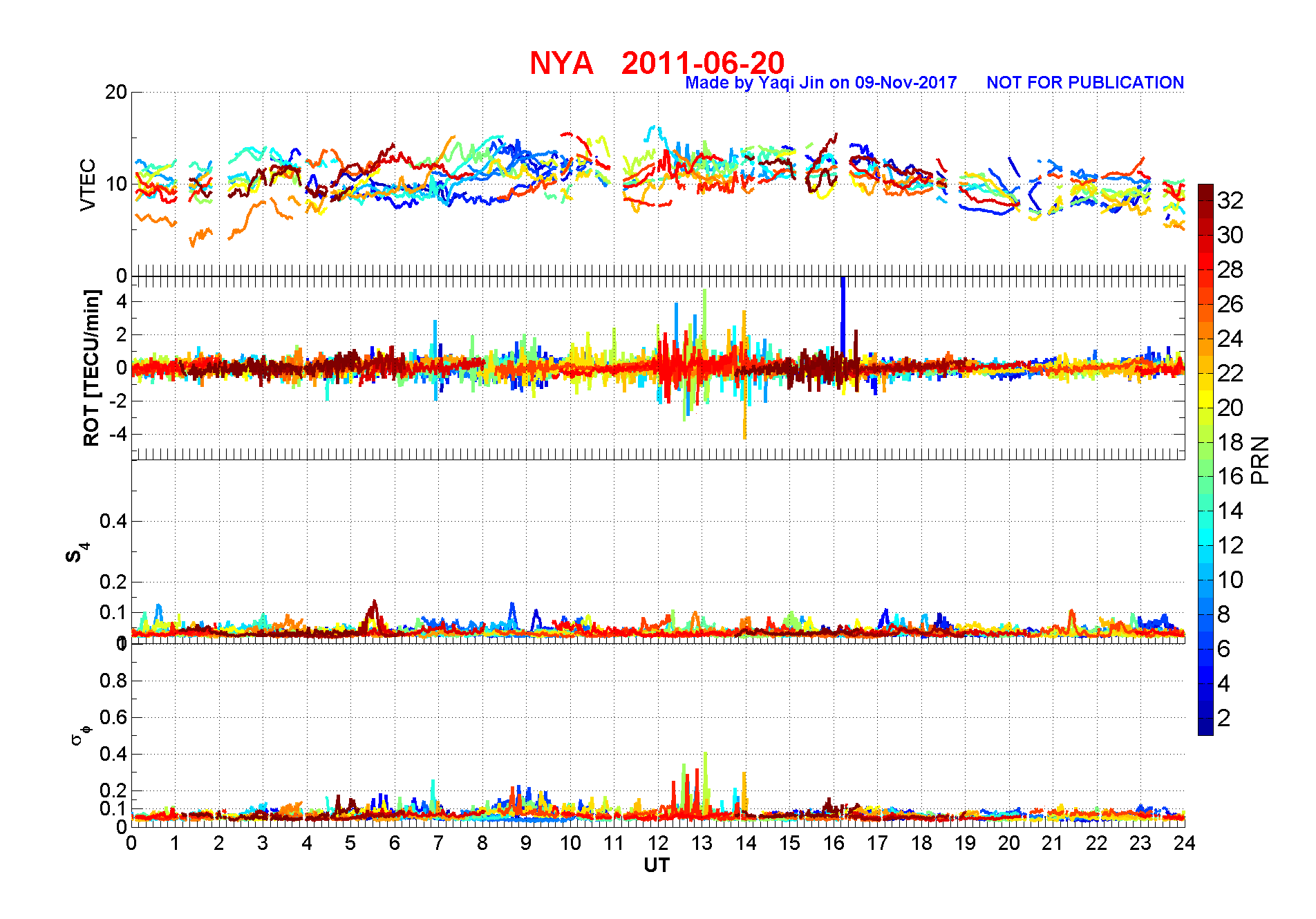Click the S4 y-axis label

[x=77, y=553]
